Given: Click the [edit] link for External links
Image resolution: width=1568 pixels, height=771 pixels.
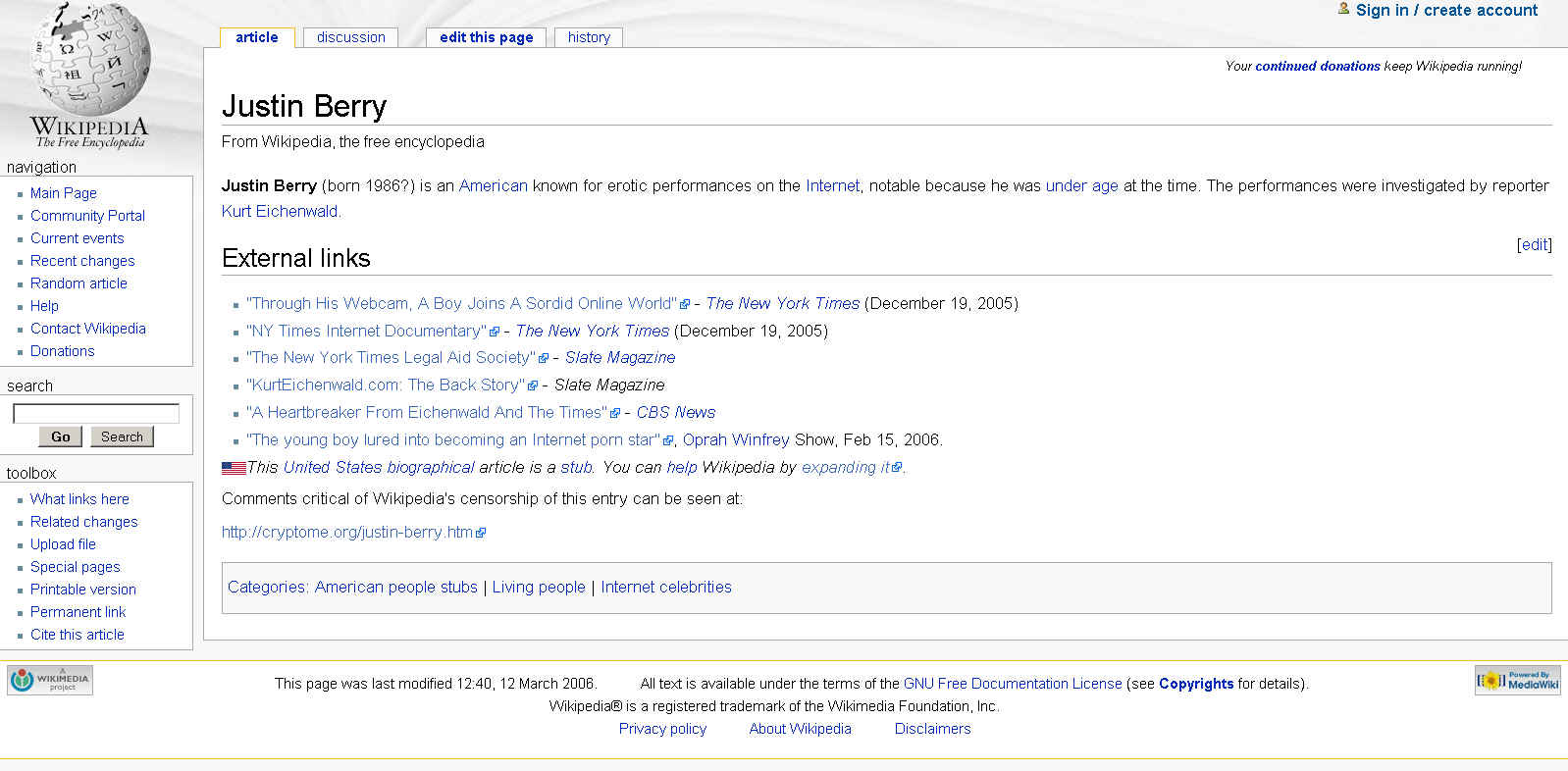Looking at the screenshot, I should (x=1534, y=244).
